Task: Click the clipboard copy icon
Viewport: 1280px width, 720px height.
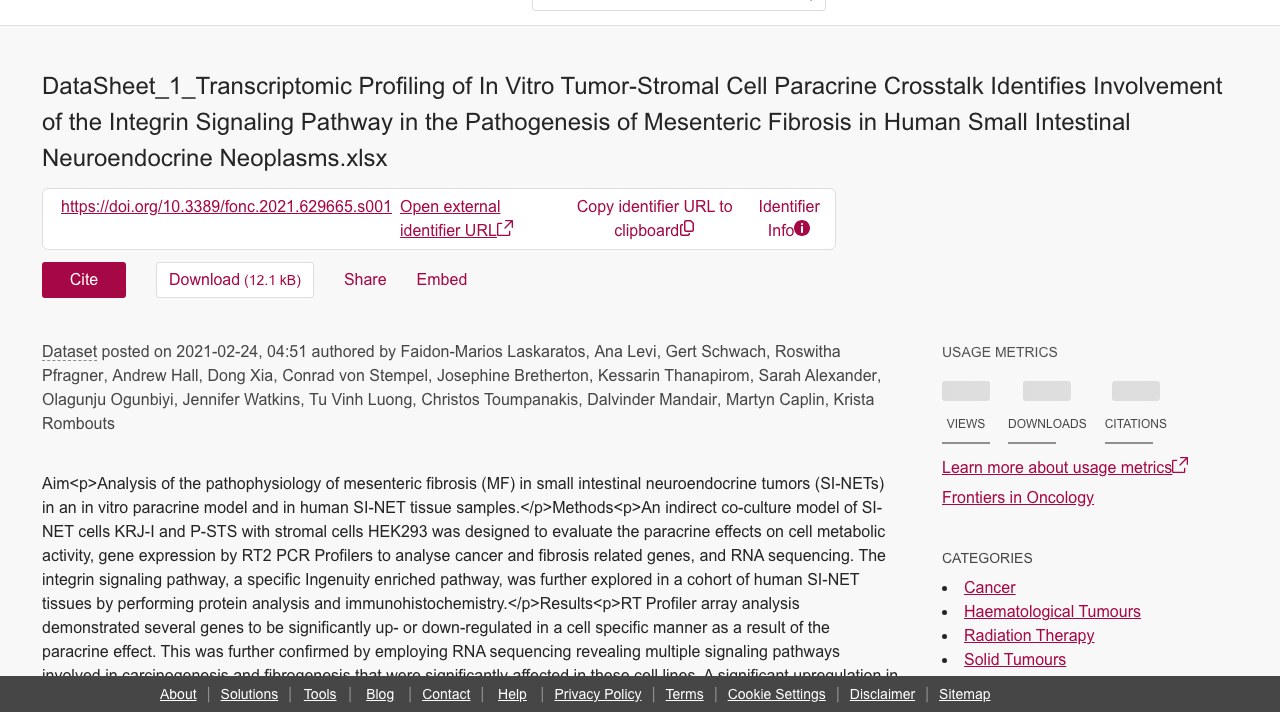Action: tap(687, 229)
